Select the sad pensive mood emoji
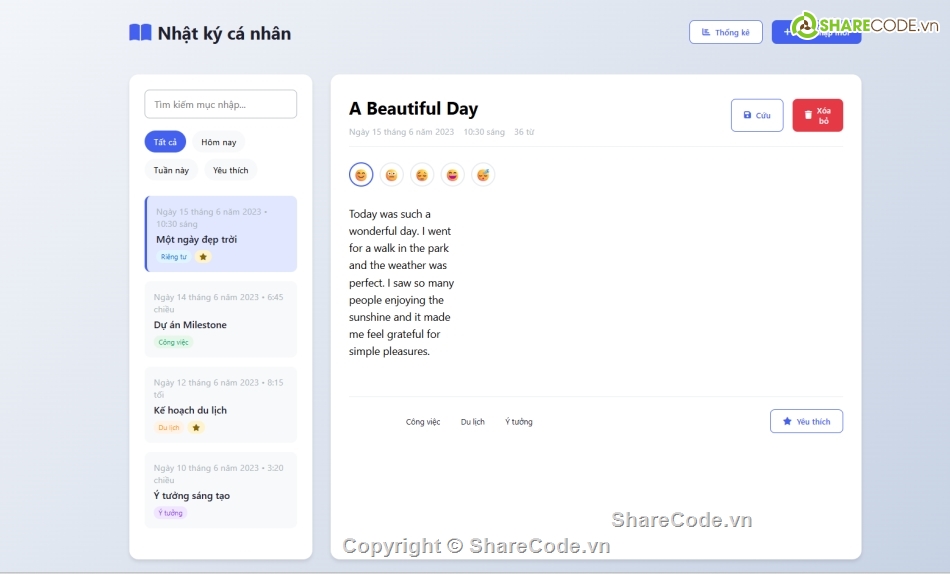Viewport: 950px width, 574px height. (x=422, y=175)
